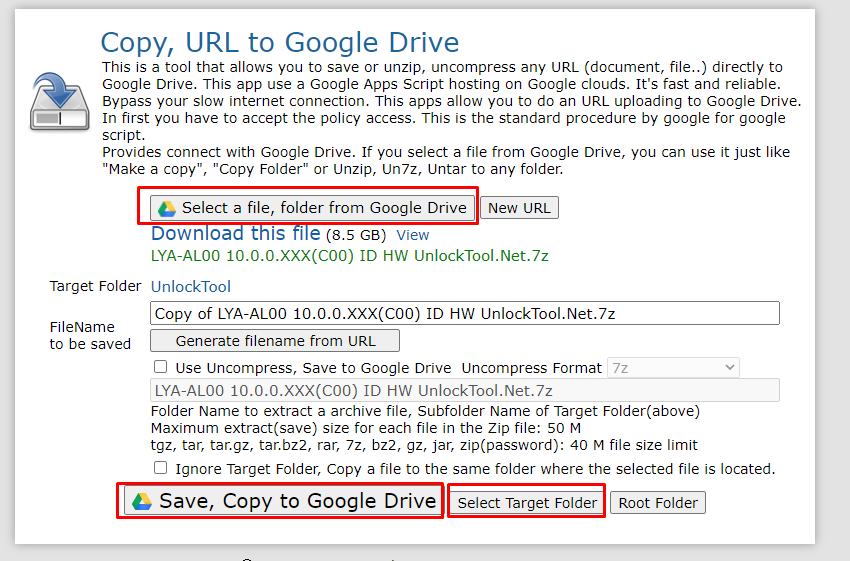Select a file, folder from Google Drive

tap(312, 208)
